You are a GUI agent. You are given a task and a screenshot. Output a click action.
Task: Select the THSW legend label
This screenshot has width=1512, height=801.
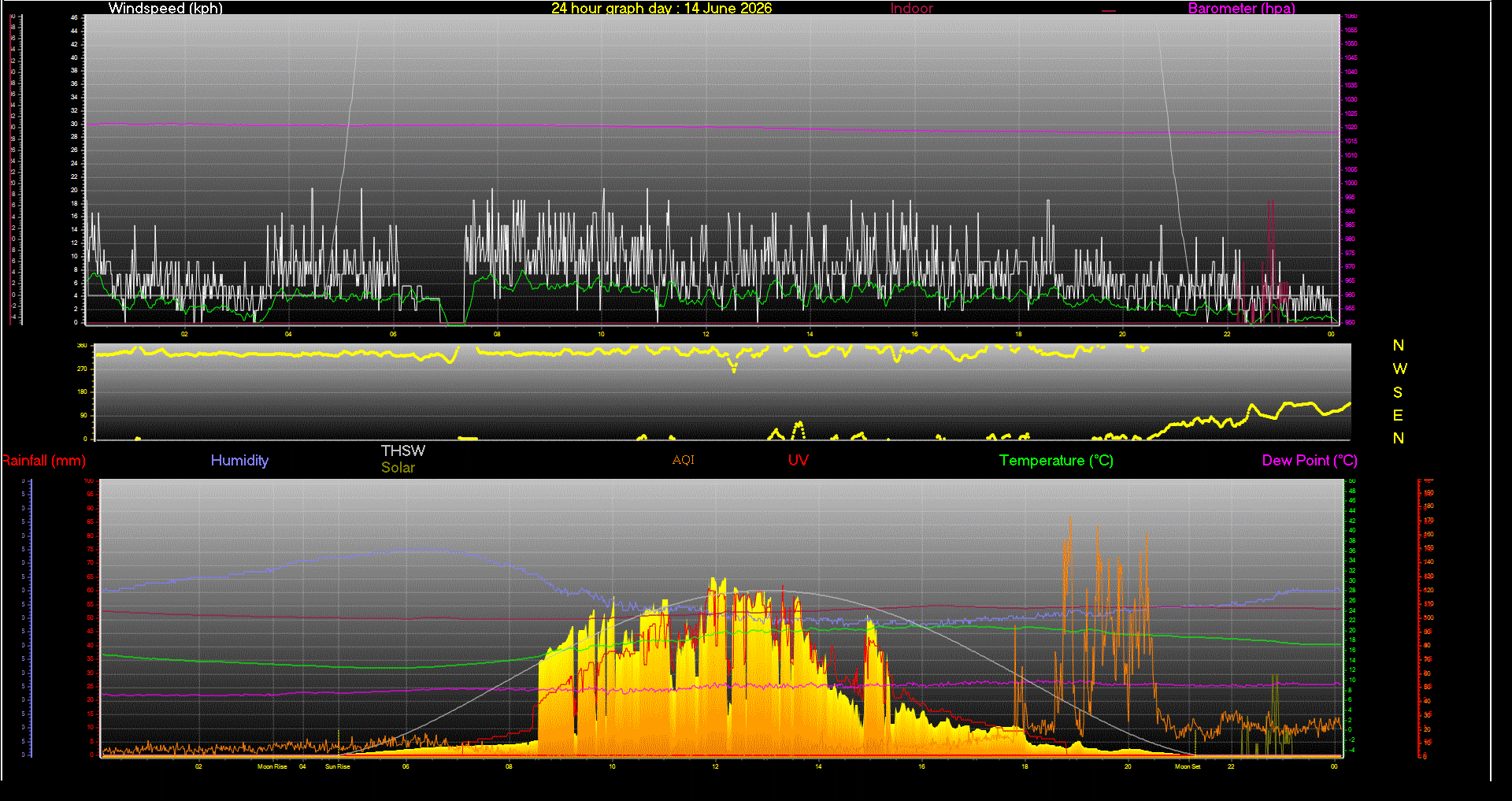coord(403,451)
